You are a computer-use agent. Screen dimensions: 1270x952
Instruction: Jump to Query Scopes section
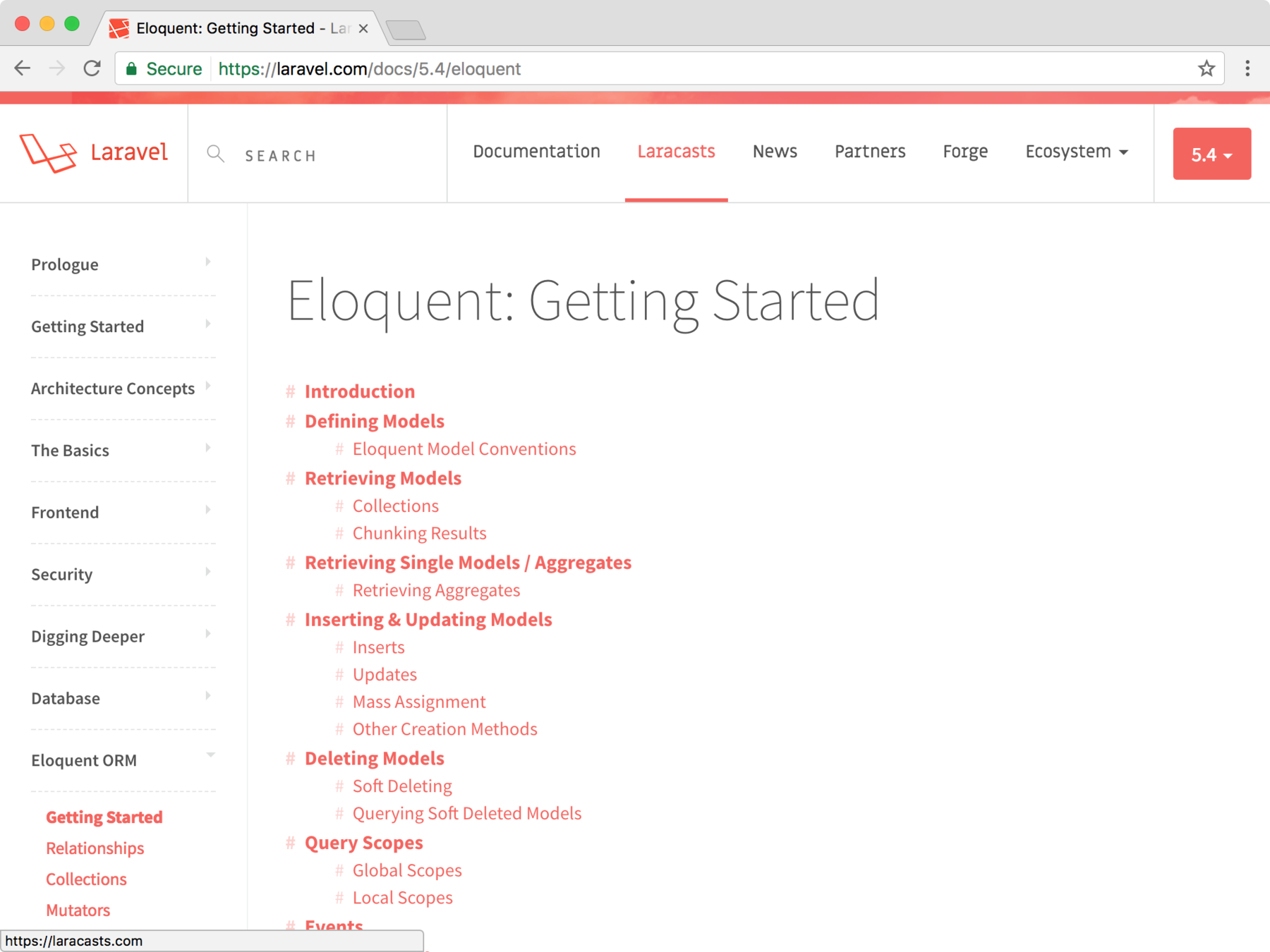tap(364, 843)
